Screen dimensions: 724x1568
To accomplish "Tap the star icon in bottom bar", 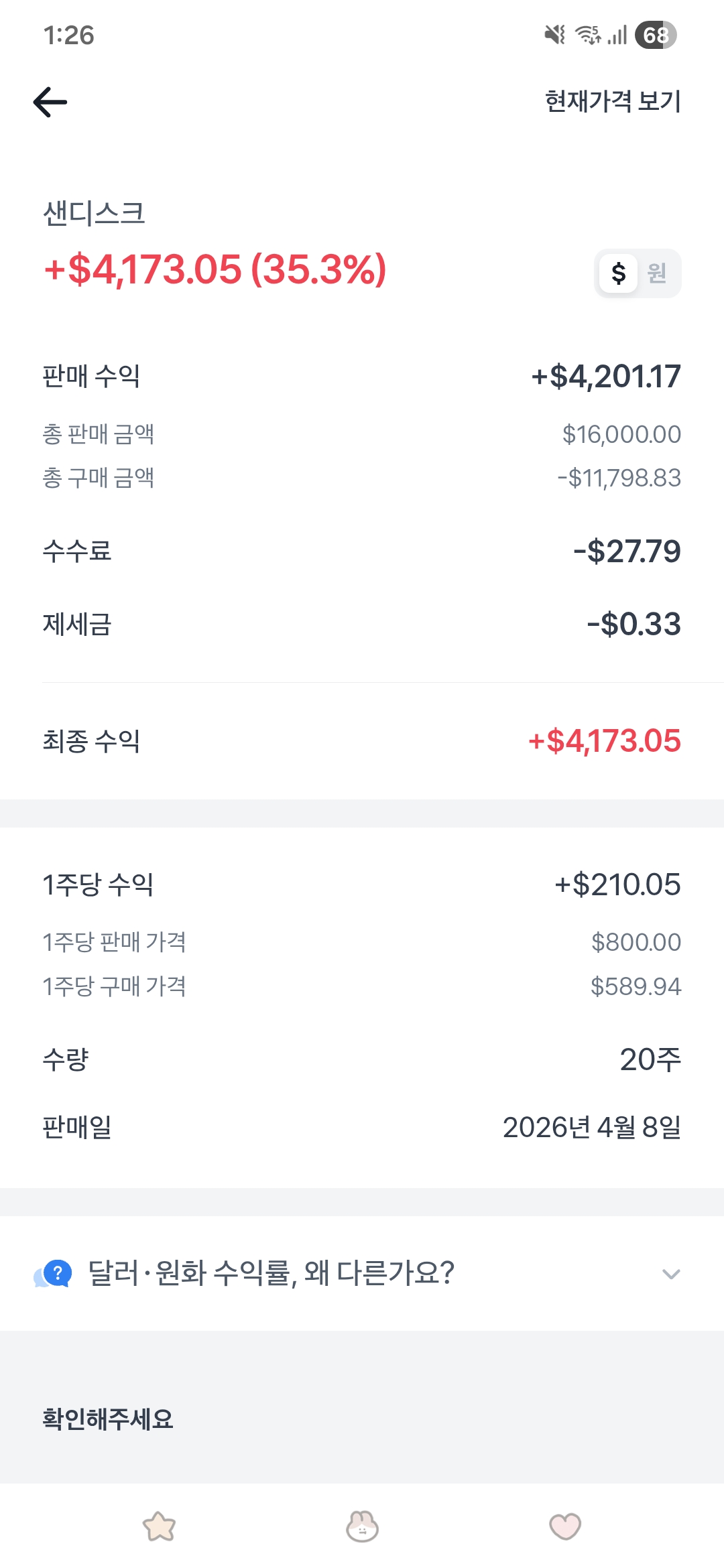I will 159,1526.
